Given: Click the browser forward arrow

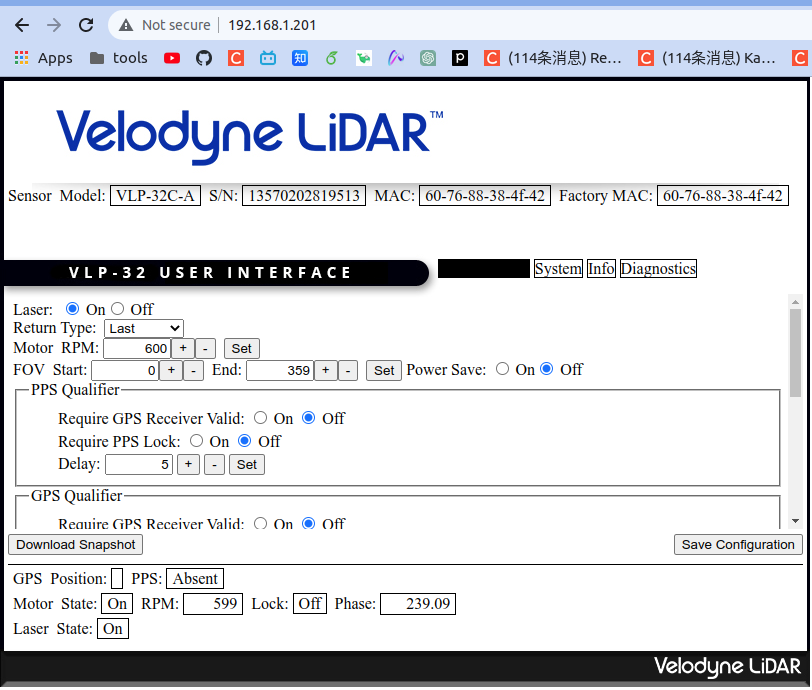Looking at the screenshot, I should tap(54, 25).
